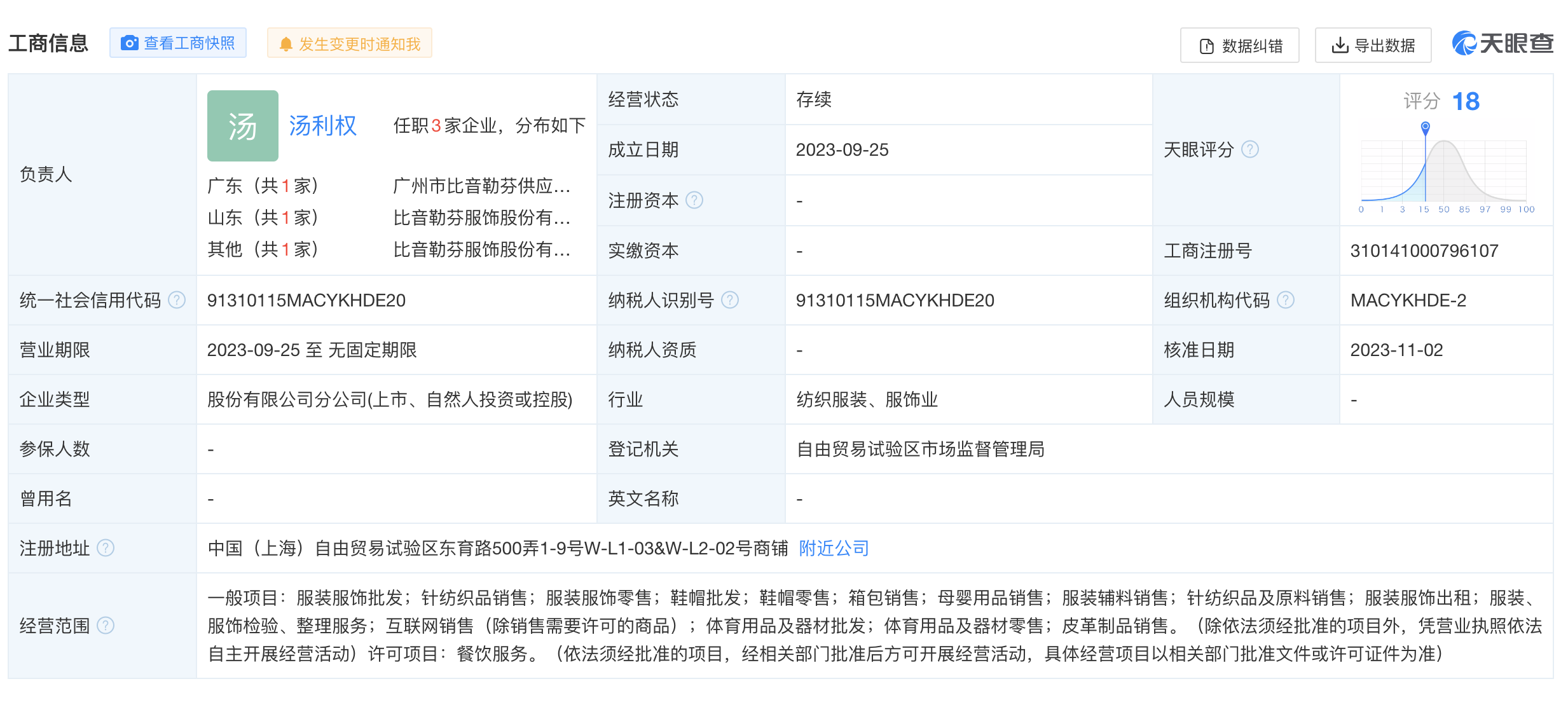Click the score marker on 天眼评分 chart

click(1426, 127)
